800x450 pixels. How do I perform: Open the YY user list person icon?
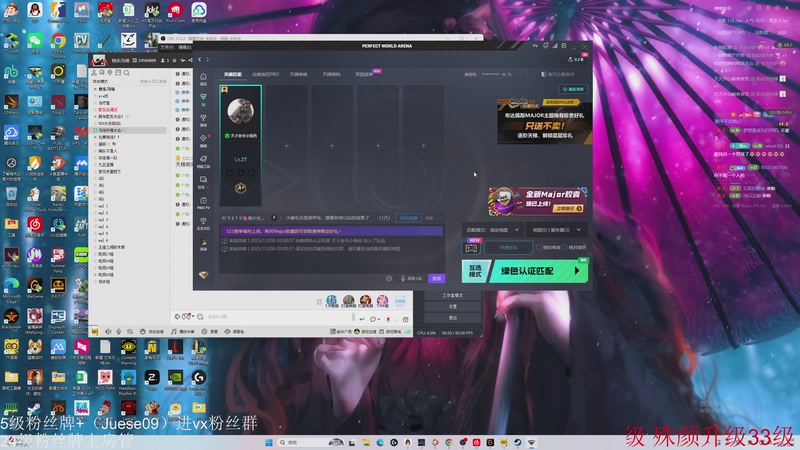94,73
